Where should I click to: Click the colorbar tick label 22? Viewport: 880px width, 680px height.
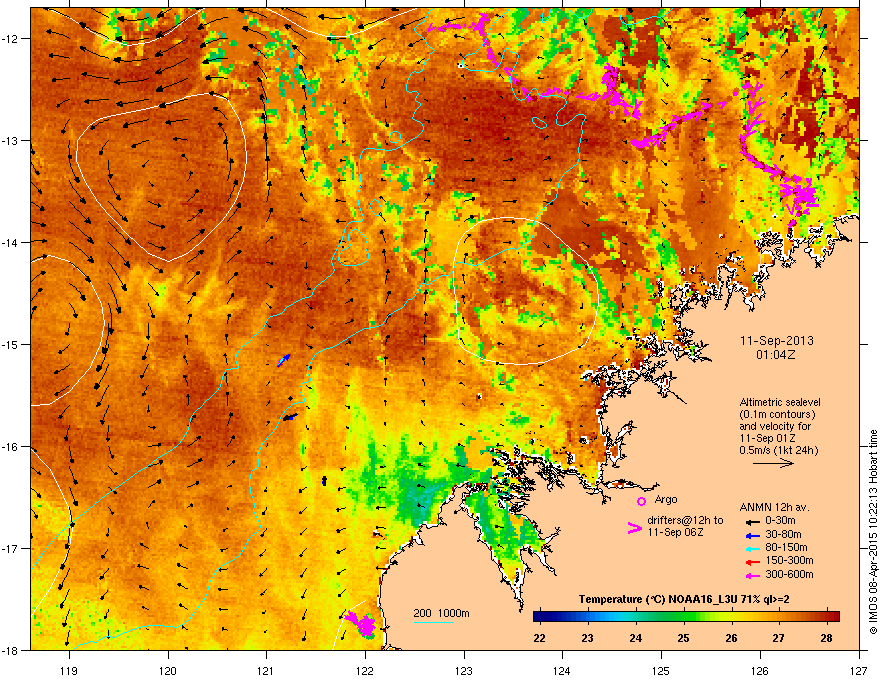(x=539, y=638)
